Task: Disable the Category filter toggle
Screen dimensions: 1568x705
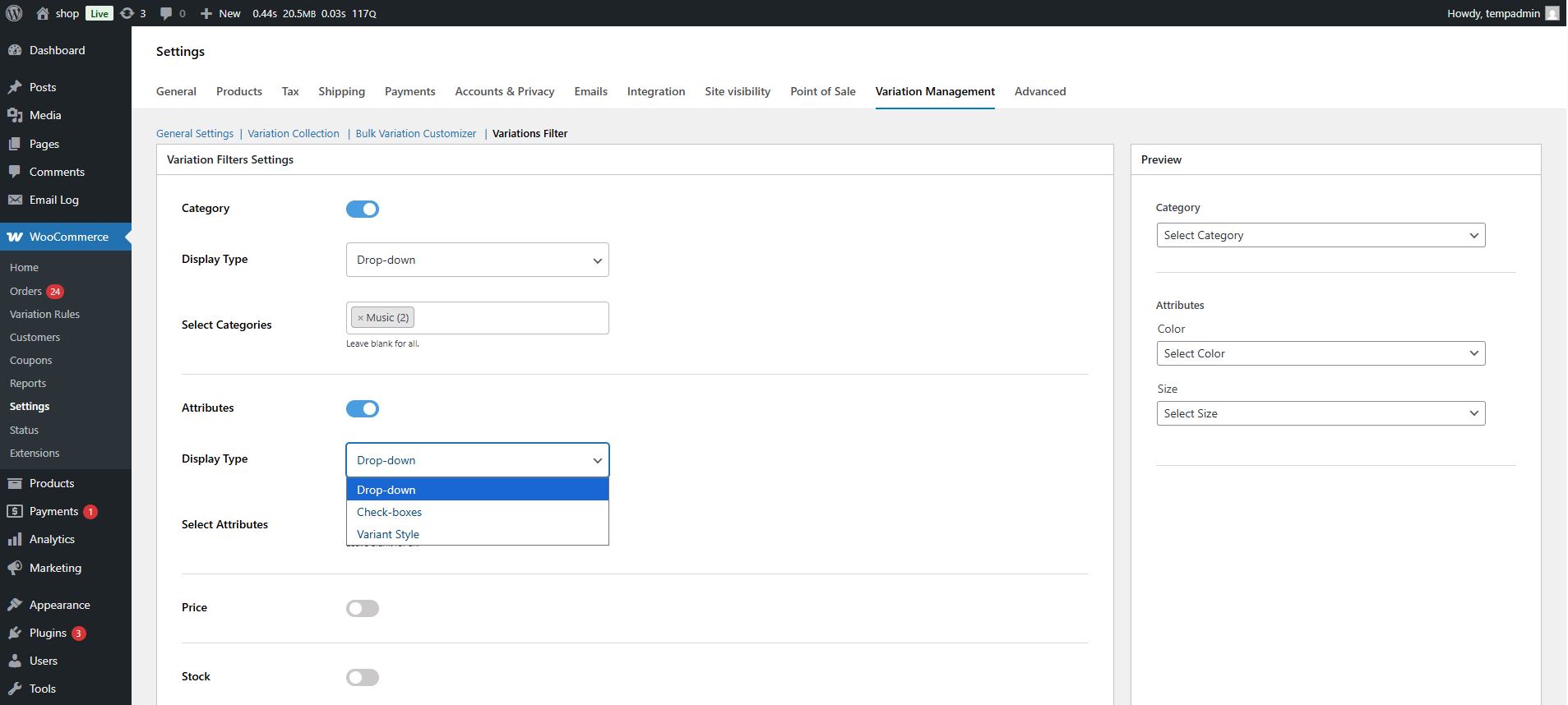Action: click(363, 209)
